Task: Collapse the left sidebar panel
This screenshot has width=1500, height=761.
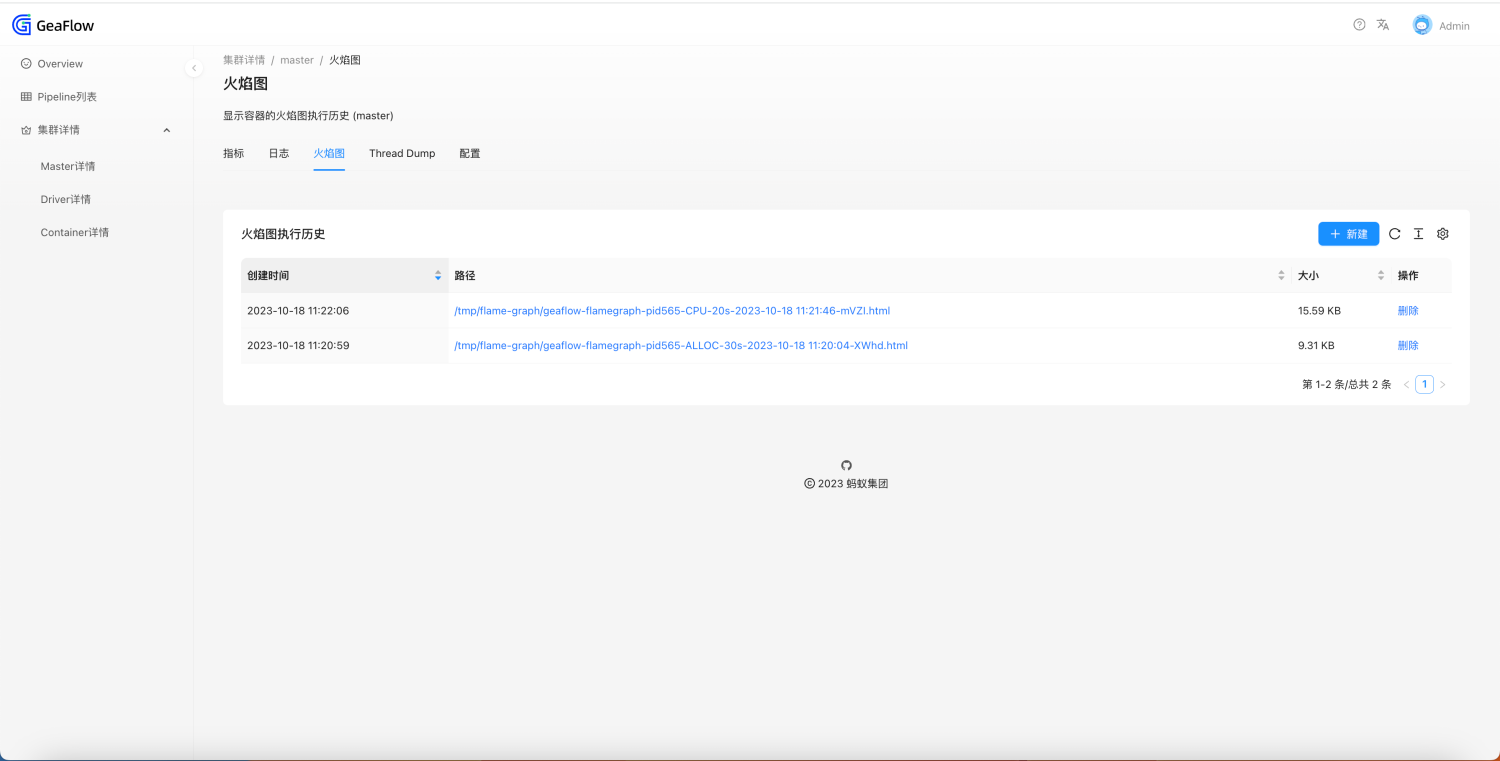Action: pyautogui.click(x=194, y=68)
